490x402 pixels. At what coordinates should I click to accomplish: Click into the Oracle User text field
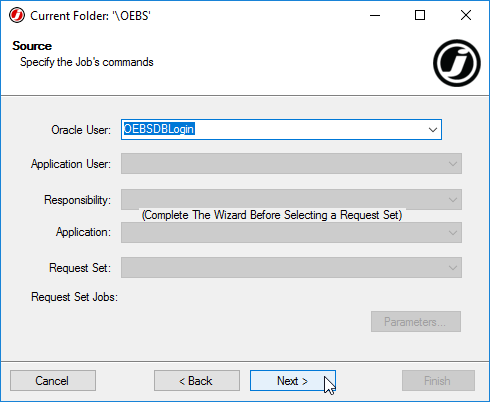click(x=273, y=130)
